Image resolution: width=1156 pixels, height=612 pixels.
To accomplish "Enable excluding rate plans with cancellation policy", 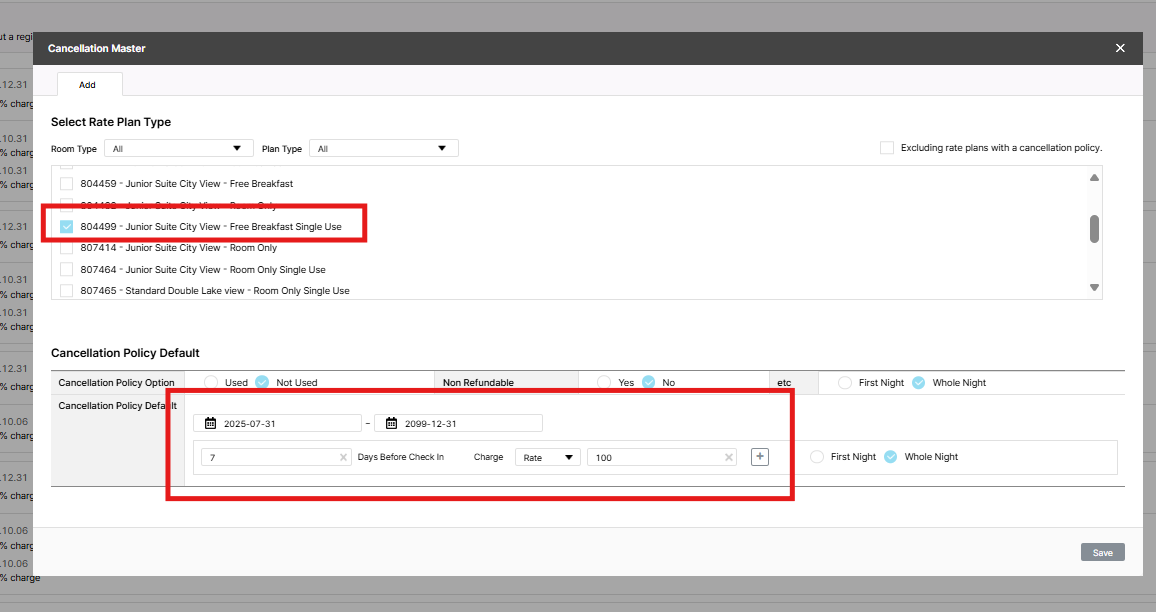I will point(887,148).
